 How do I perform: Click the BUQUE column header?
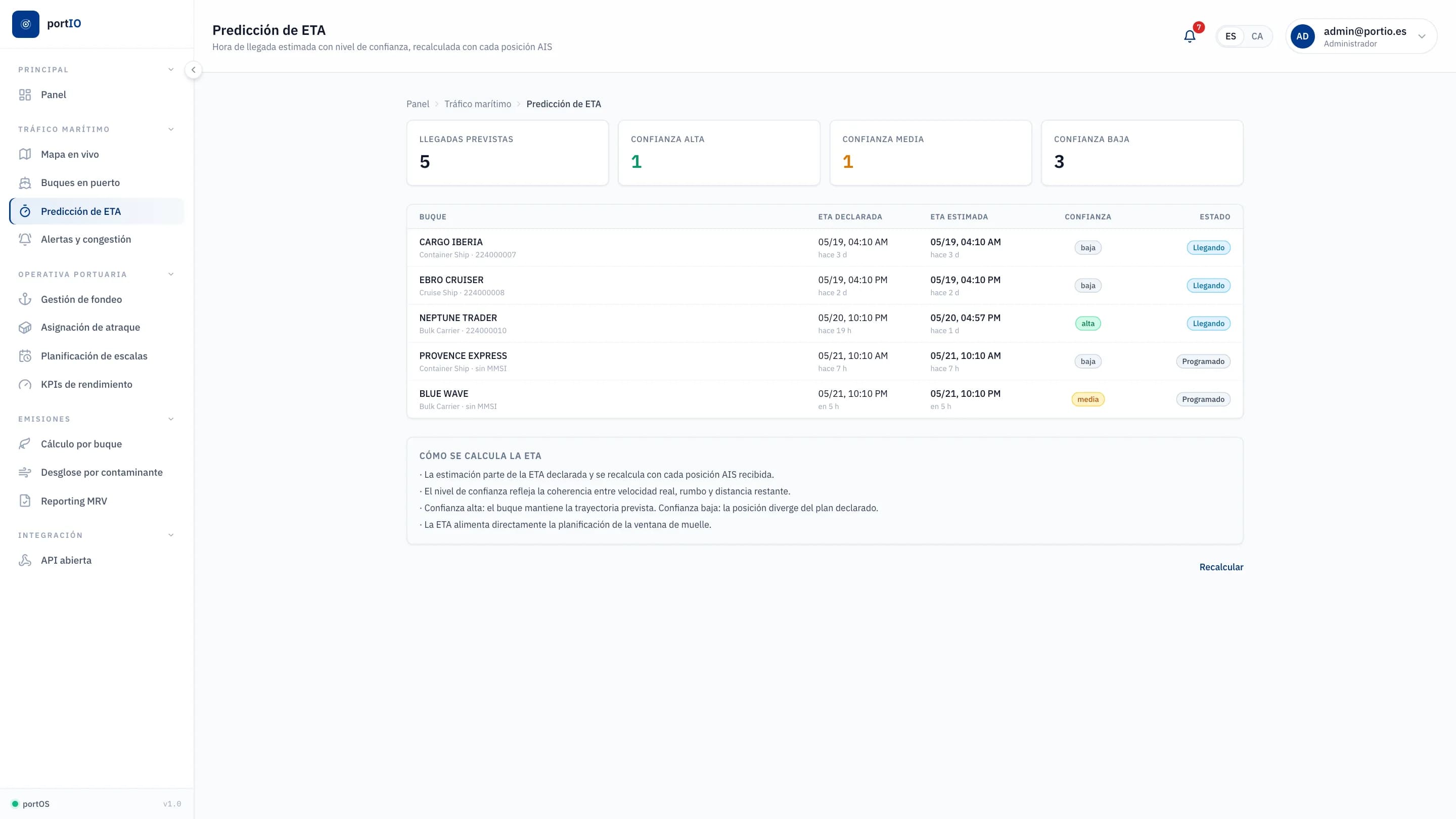coord(432,217)
